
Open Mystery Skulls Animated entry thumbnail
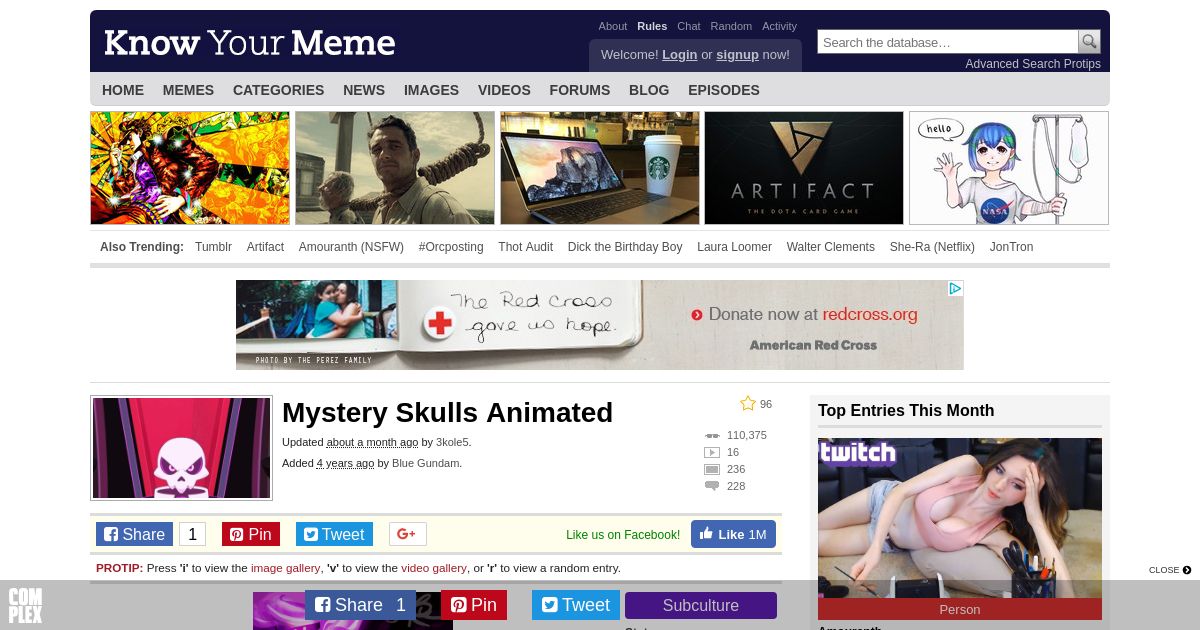(181, 448)
